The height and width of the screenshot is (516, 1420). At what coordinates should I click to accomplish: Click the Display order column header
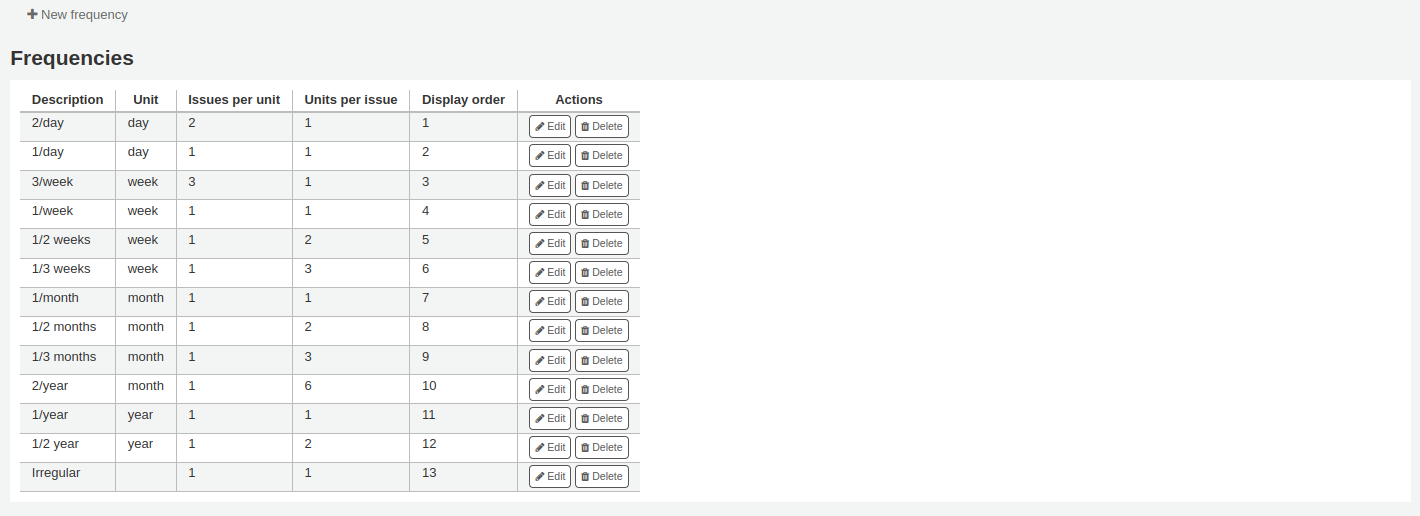tap(463, 100)
